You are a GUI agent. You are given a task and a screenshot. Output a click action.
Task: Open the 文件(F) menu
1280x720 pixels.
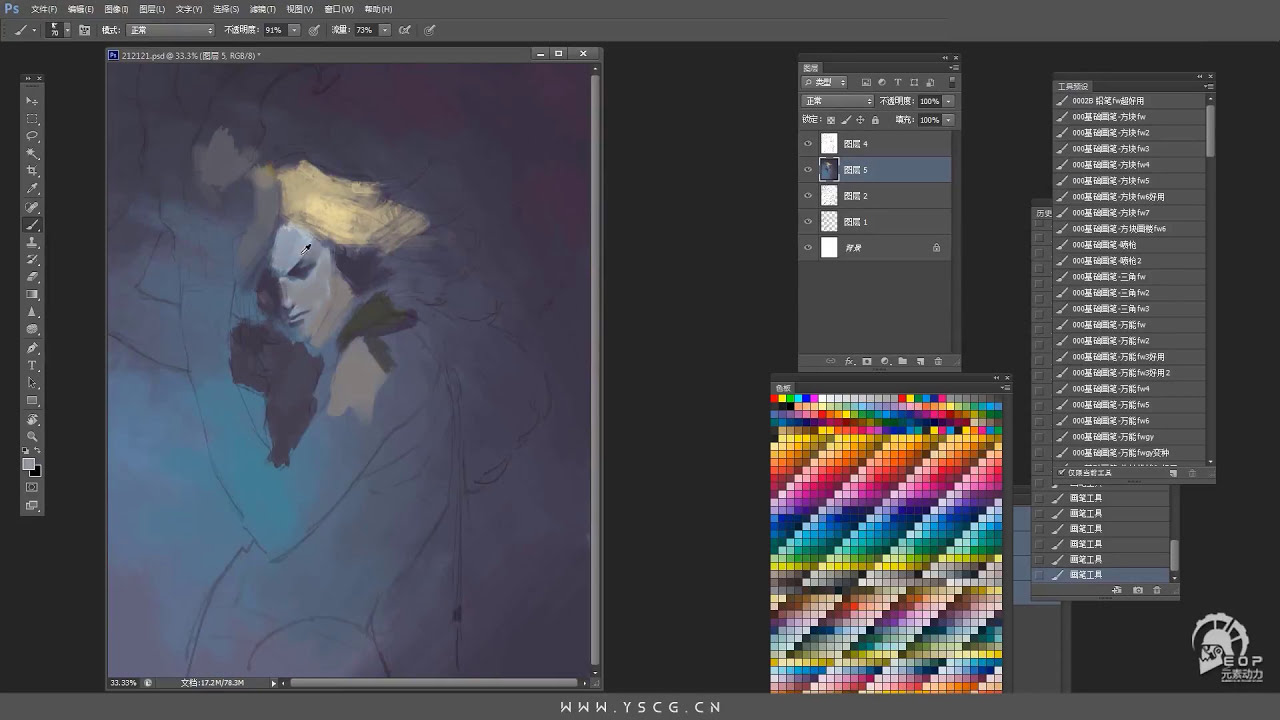44,9
